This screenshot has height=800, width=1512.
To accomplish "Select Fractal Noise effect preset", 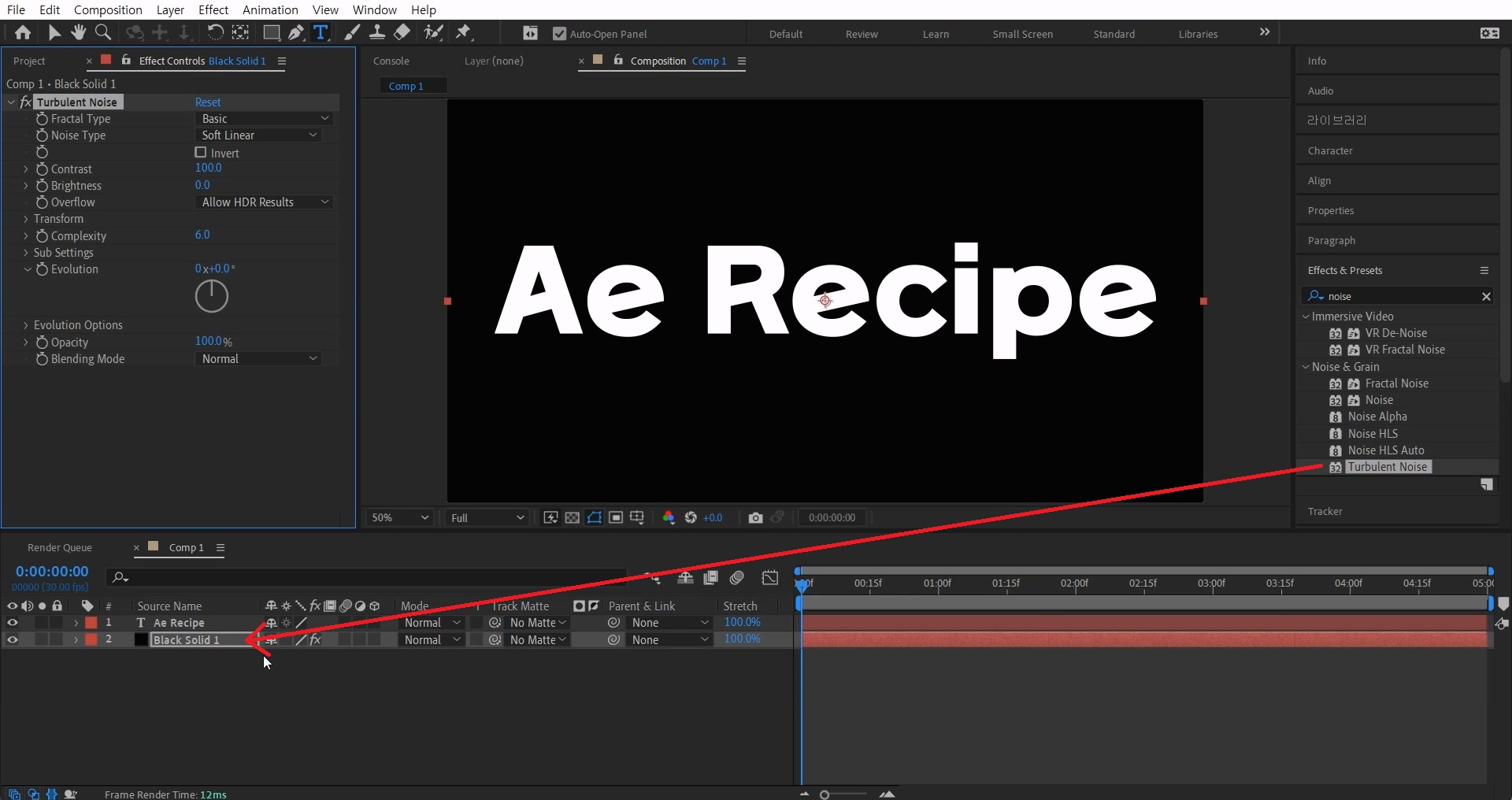I will point(1396,383).
